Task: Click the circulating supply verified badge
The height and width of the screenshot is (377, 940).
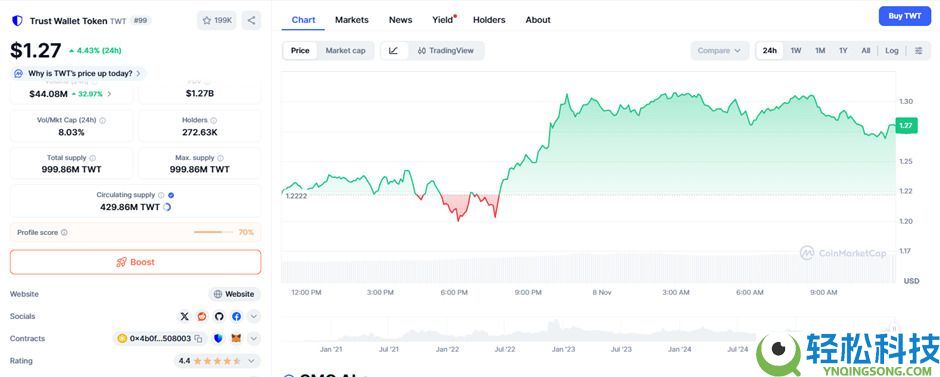Action: pos(171,195)
